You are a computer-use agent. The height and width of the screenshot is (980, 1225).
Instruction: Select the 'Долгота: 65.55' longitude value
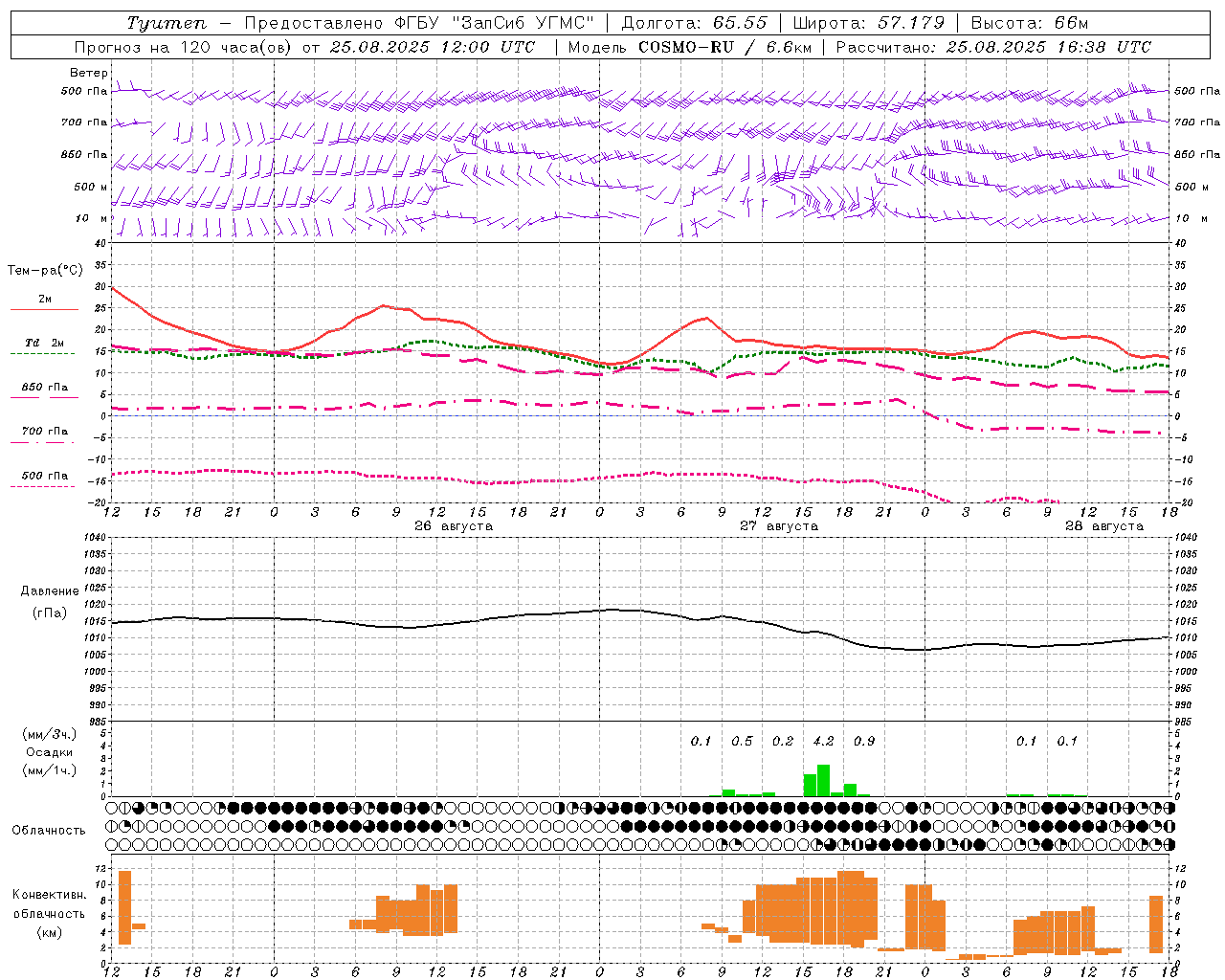[x=694, y=23]
